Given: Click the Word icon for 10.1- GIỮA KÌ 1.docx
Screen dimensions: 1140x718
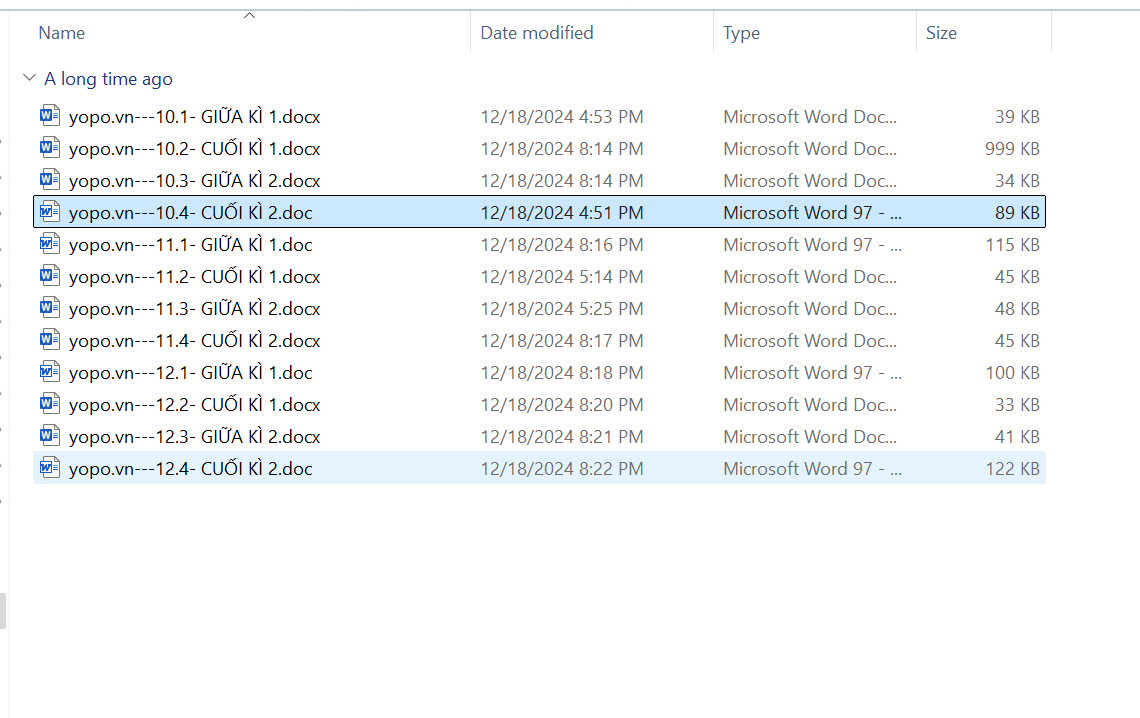Looking at the screenshot, I should [50, 116].
